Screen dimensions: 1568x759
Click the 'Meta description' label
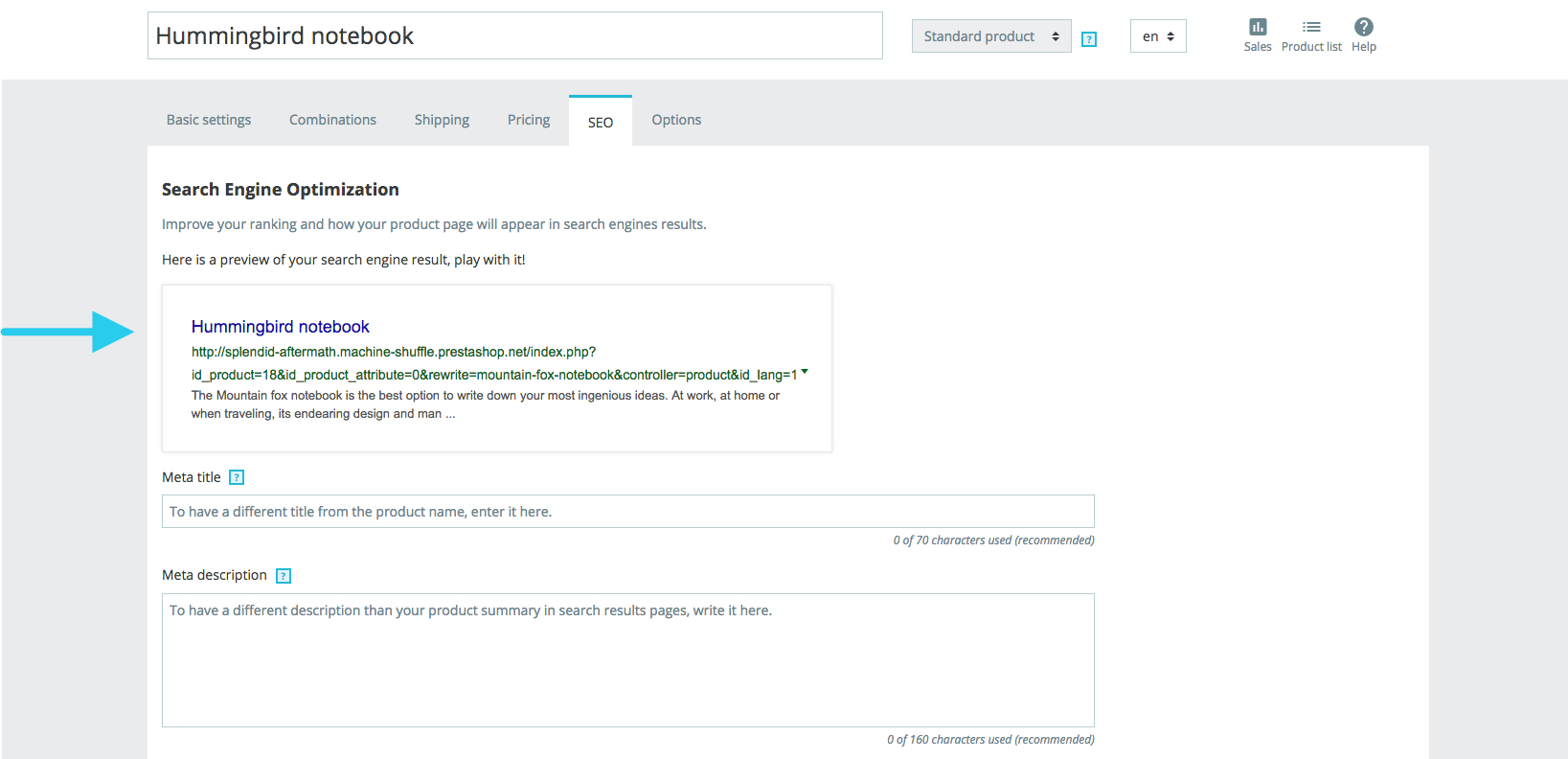[215, 575]
